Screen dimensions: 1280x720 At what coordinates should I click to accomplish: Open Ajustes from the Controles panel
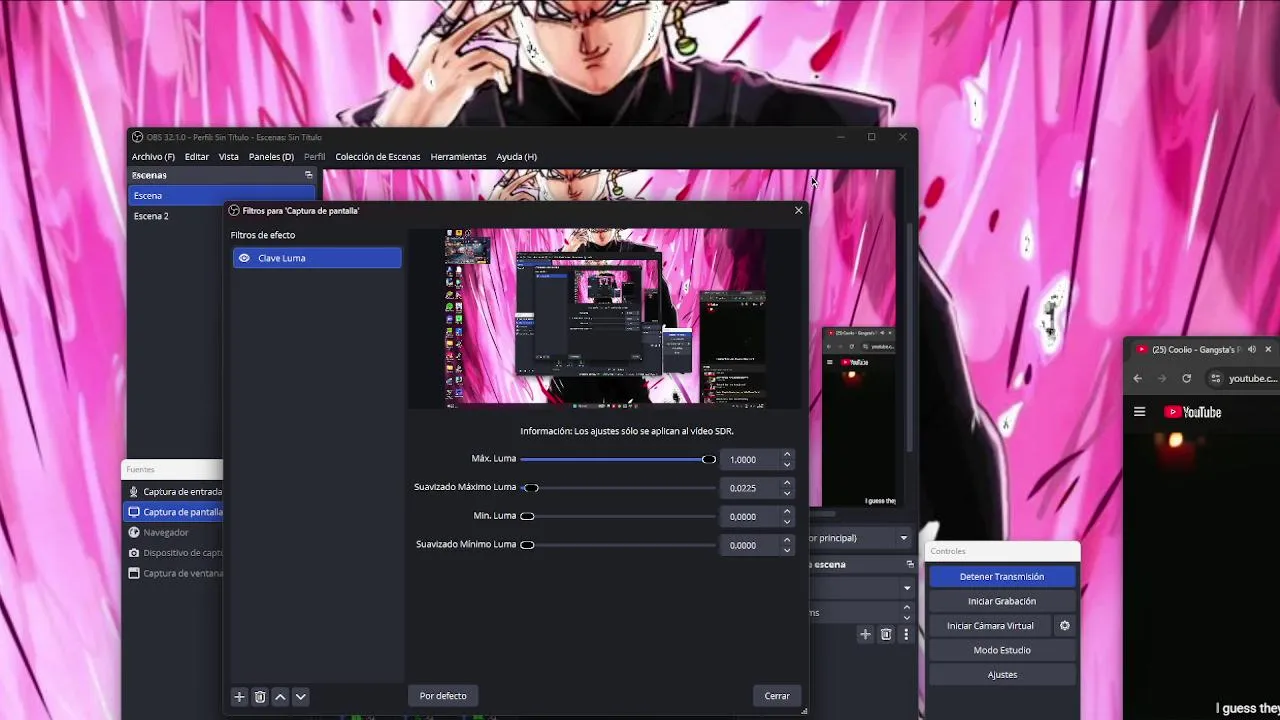(1002, 675)
